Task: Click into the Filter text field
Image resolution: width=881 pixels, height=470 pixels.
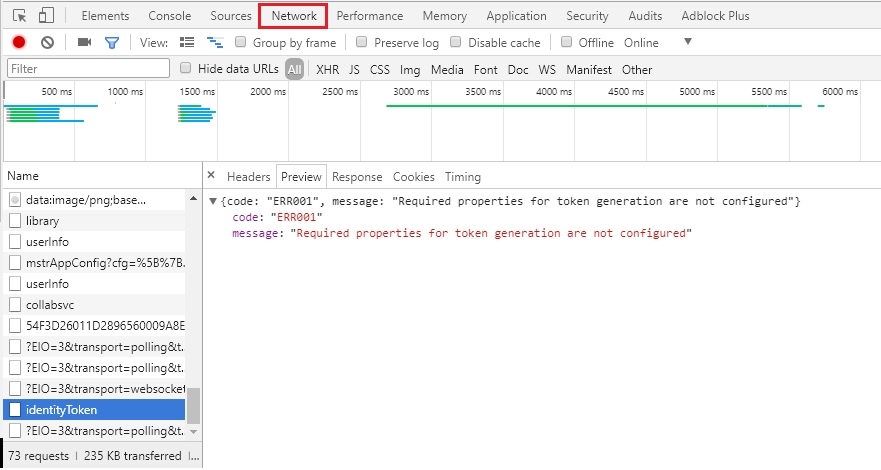Action: pyautogui.click(x=89, y=69)
